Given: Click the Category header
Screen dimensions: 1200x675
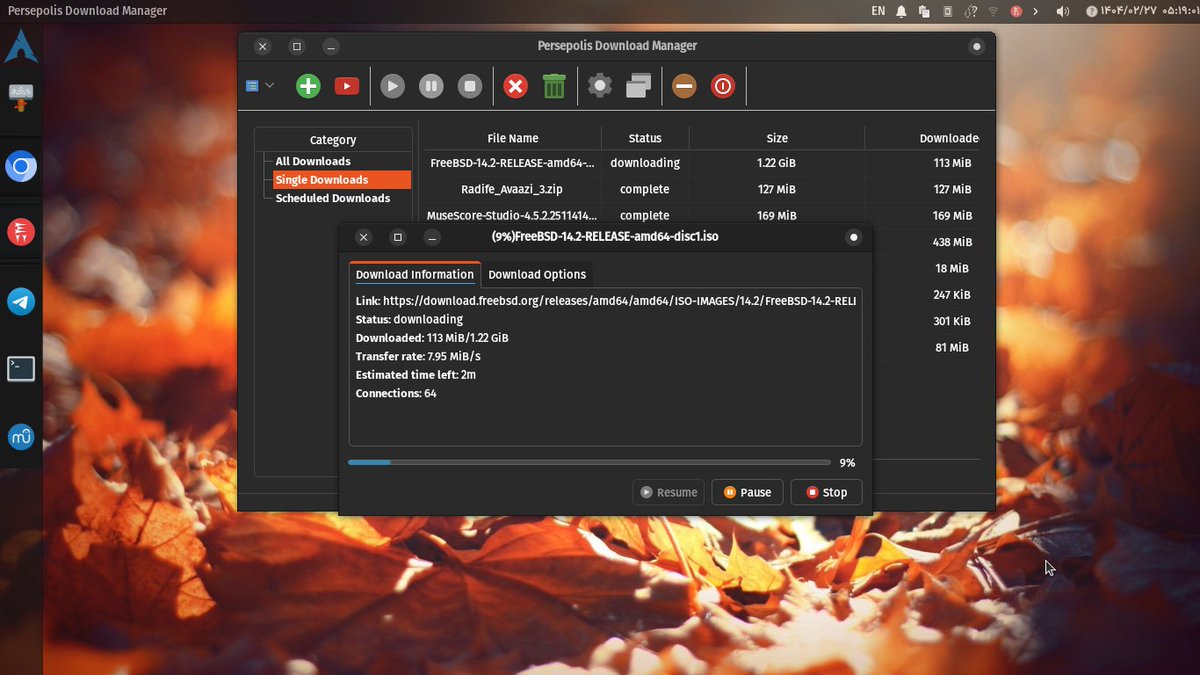Looking at the screenshot, I should 333,140.
